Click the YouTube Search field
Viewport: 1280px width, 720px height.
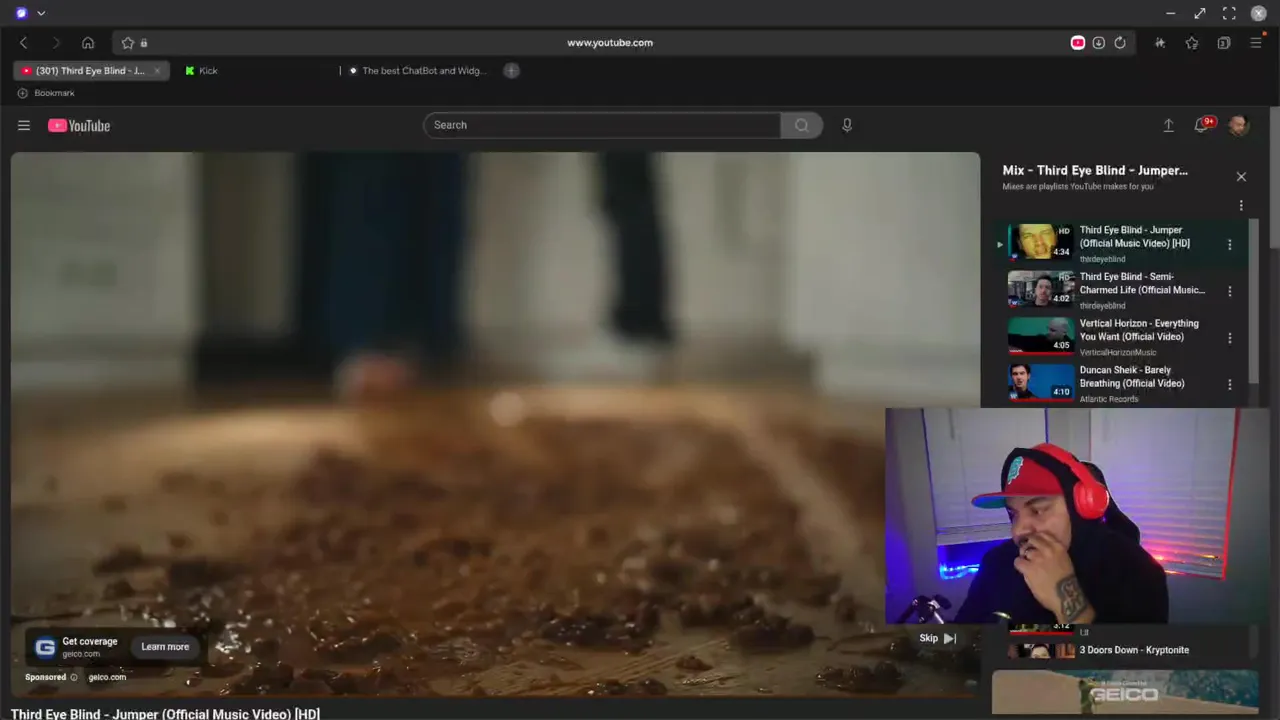(602, 125)
